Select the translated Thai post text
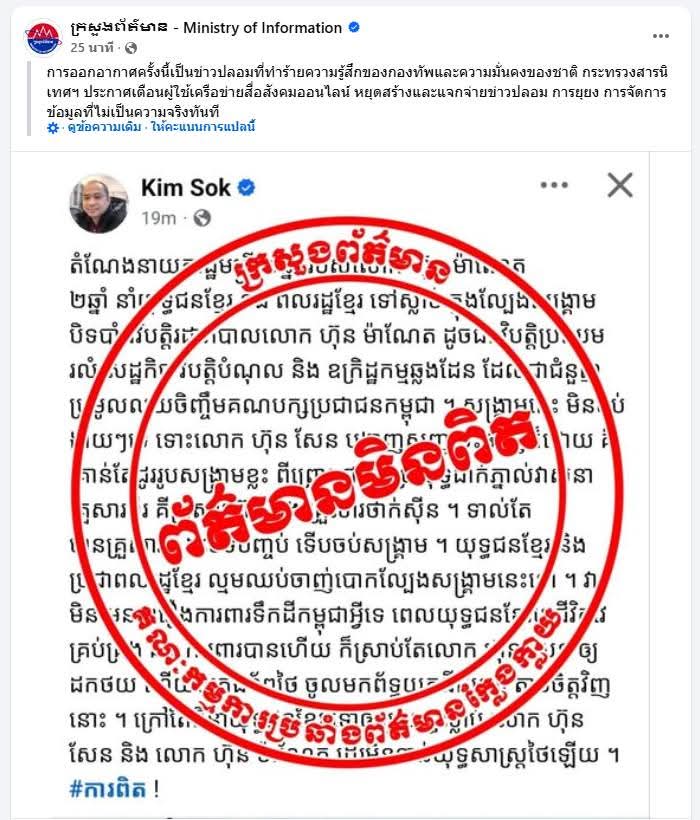700x820 pixels. point(357,92)
